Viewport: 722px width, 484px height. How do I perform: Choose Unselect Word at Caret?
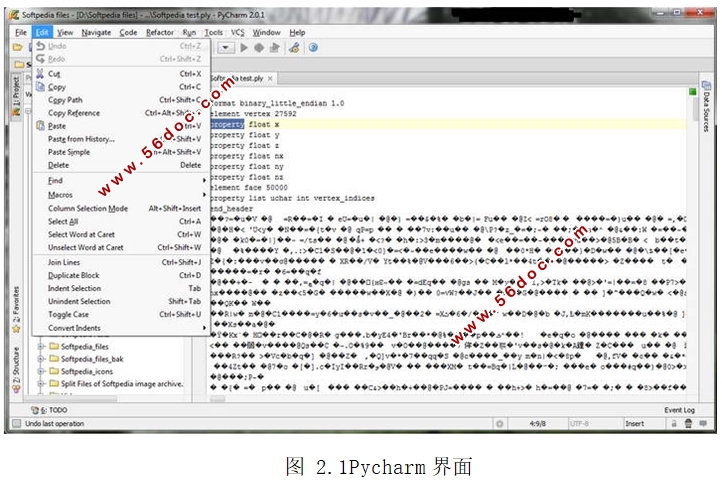tap(122, 247)
